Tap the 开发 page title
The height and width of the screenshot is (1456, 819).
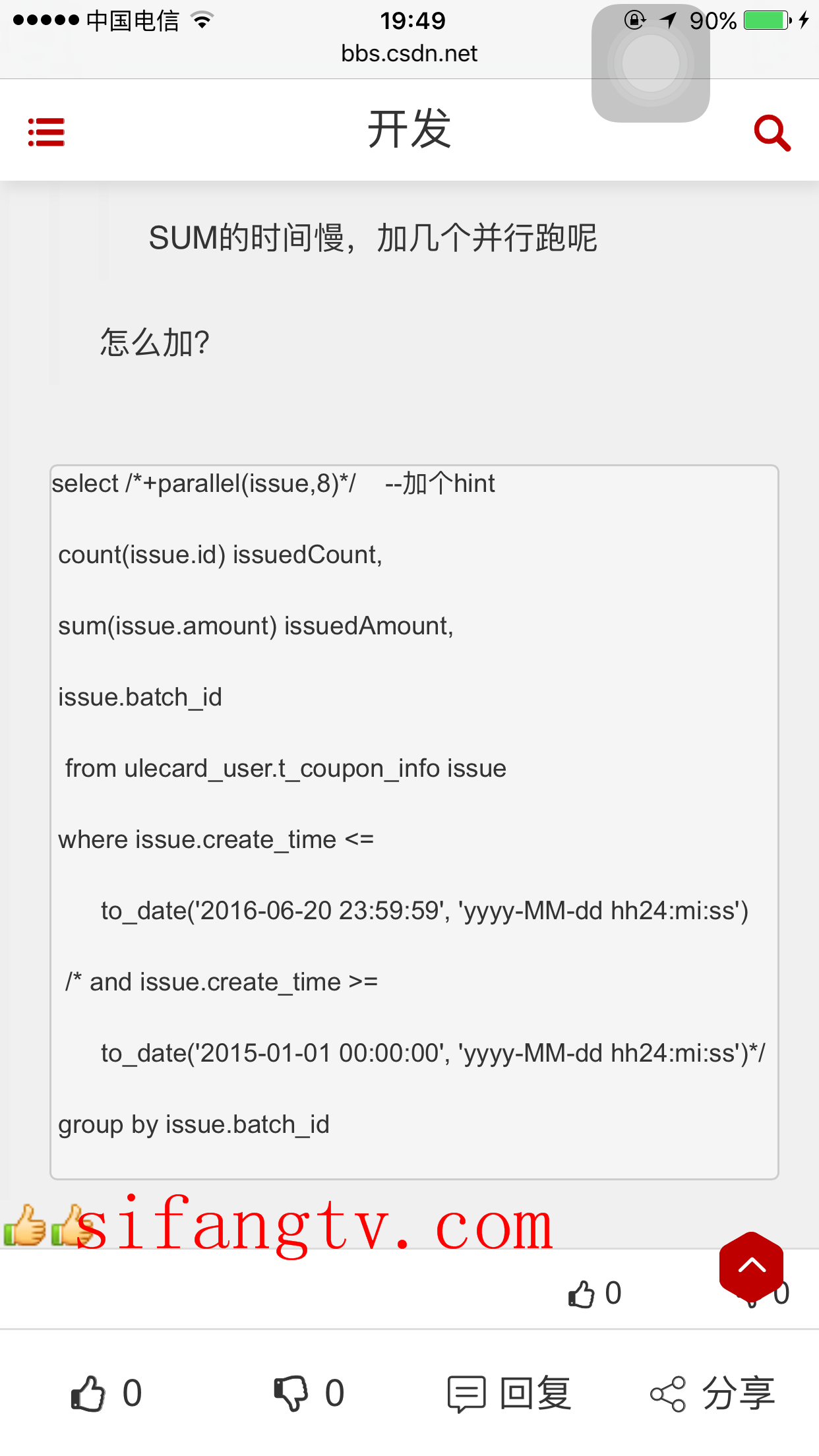click(409, 129)
